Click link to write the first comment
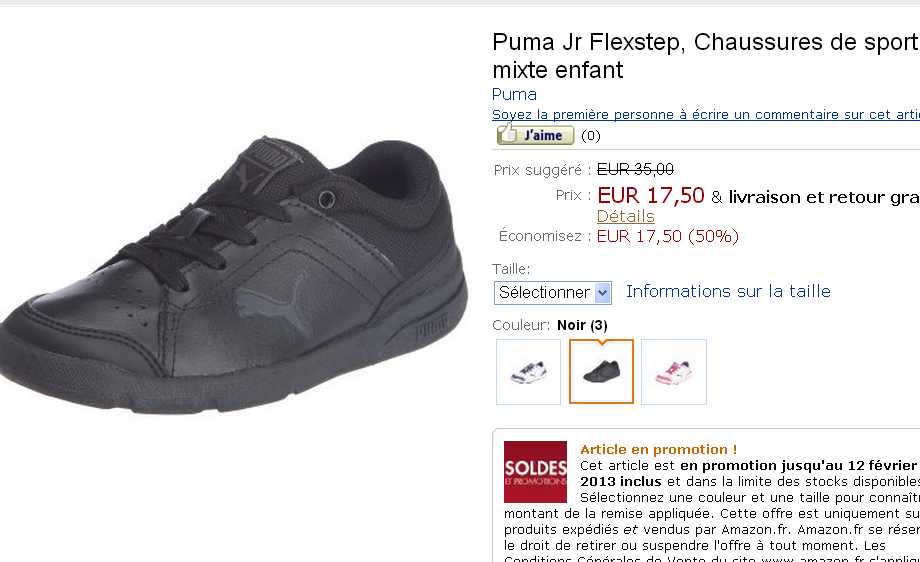 706,114
